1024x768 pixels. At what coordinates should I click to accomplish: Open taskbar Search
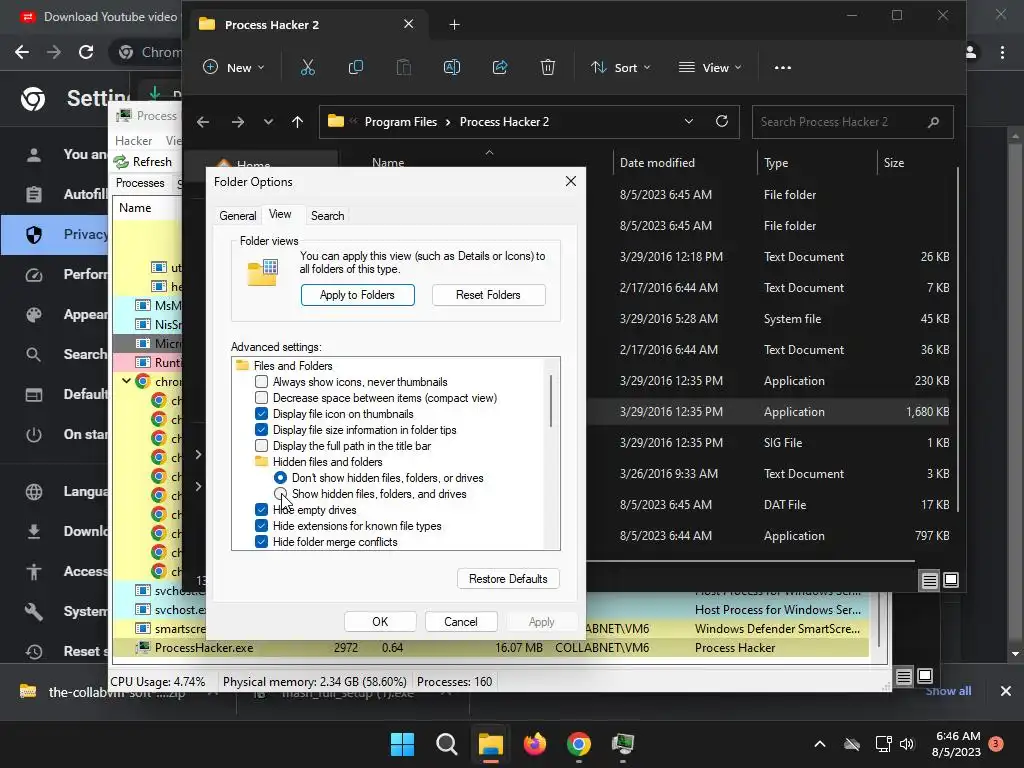[447, 744]
